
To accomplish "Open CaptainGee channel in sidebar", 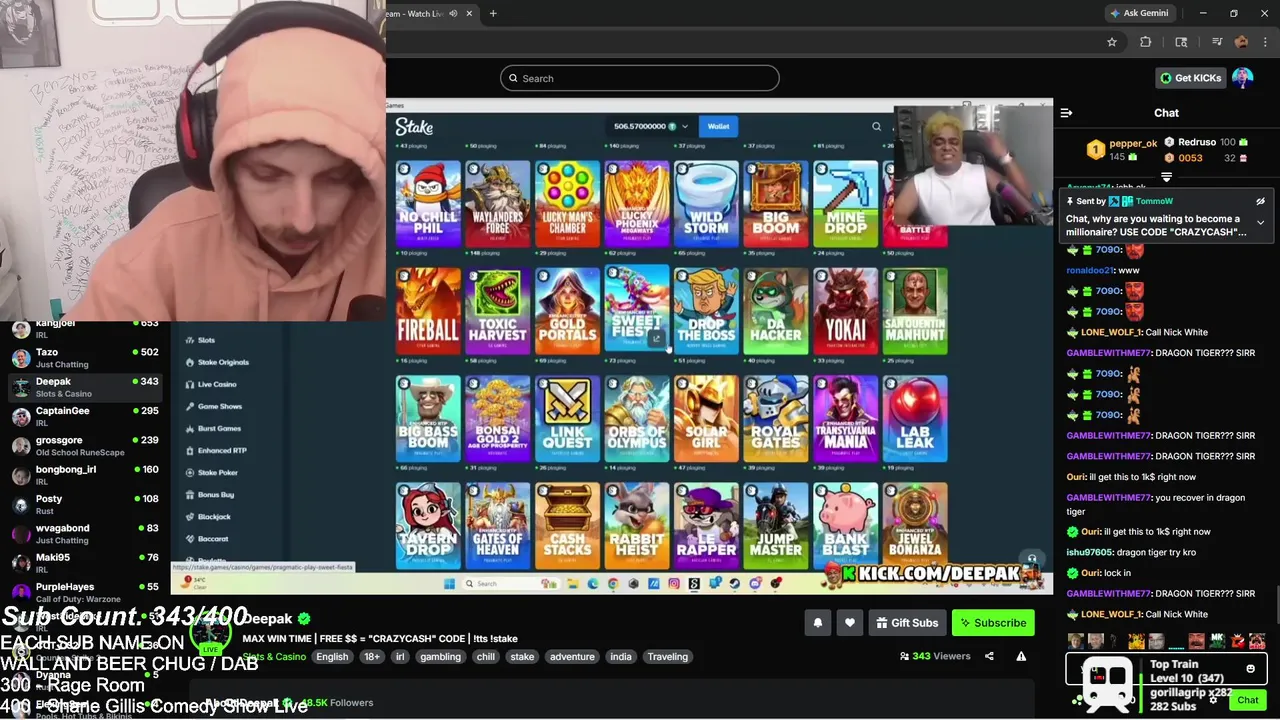I will [85, 416].
